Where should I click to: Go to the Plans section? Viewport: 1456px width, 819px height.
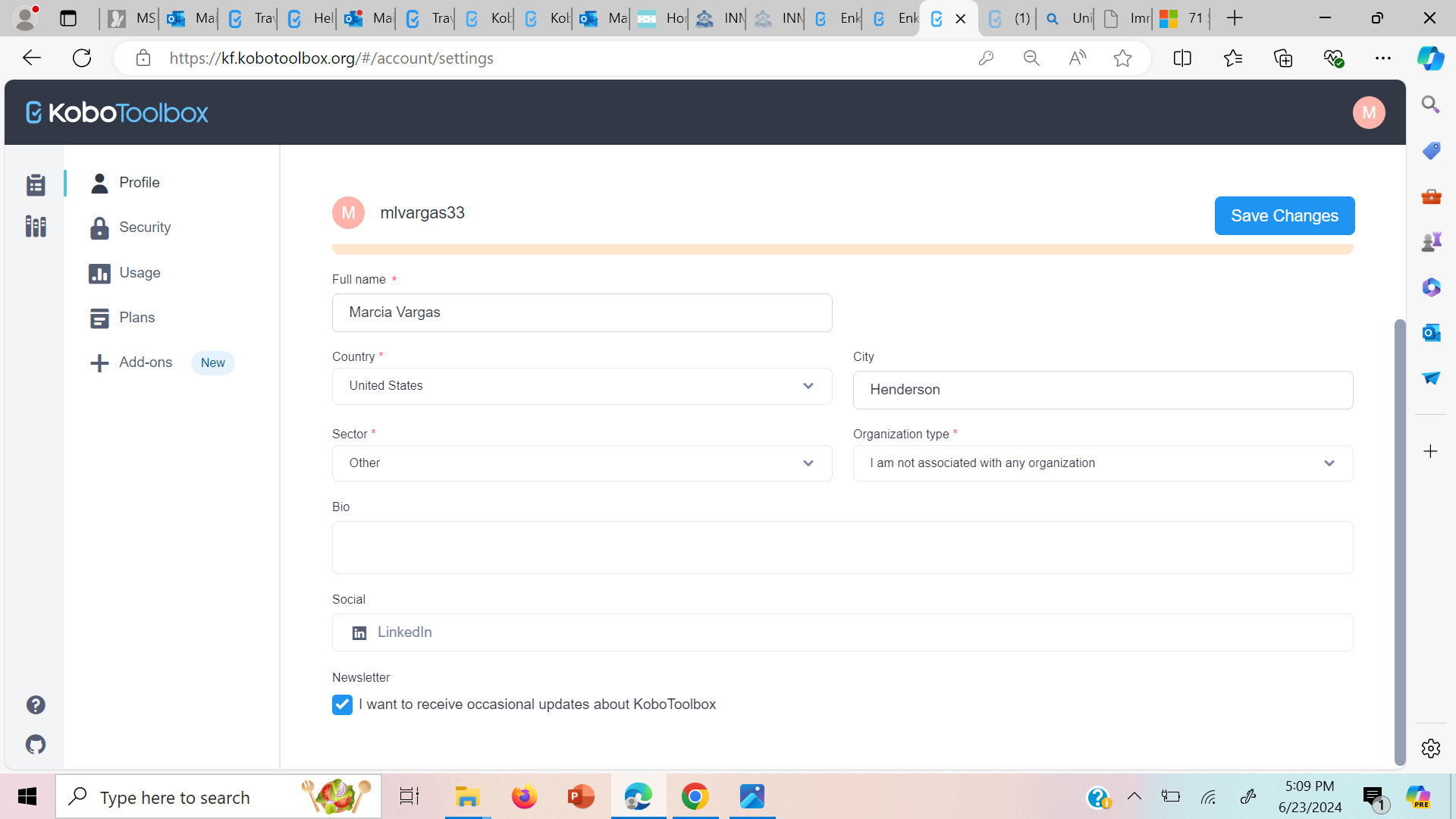pos(136,318)
